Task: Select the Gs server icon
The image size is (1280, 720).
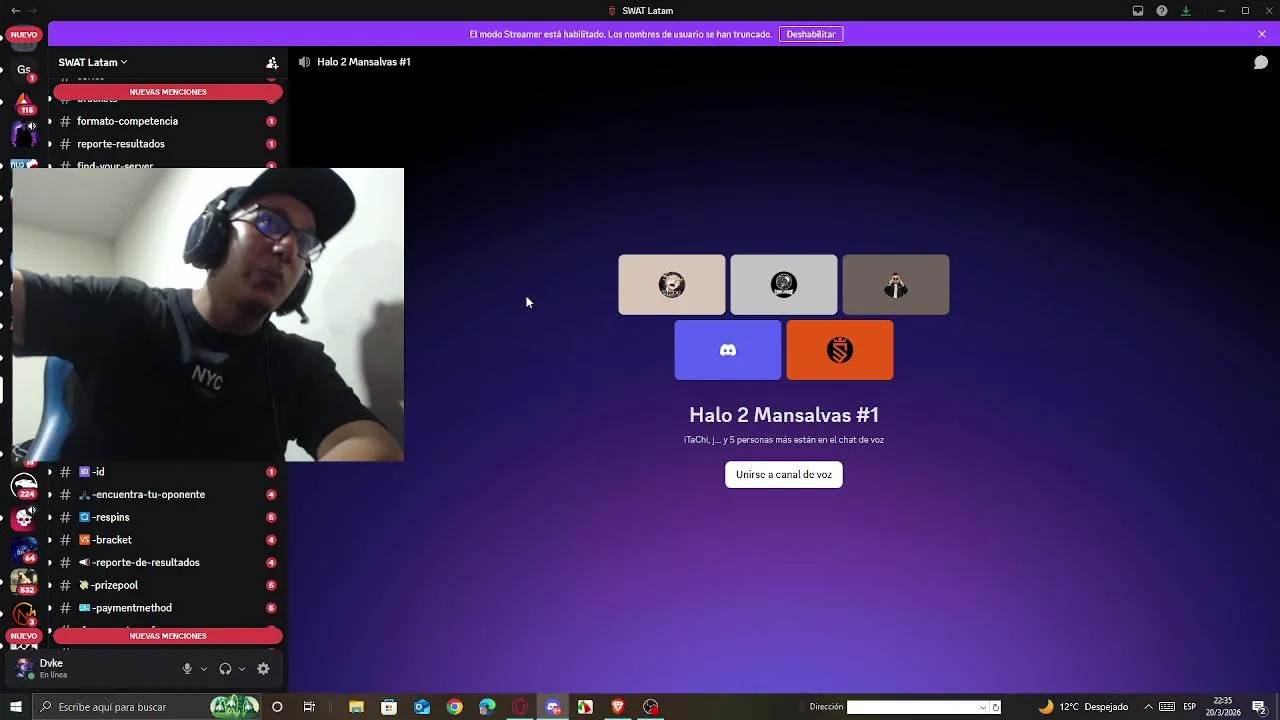Action: point(24,70)
